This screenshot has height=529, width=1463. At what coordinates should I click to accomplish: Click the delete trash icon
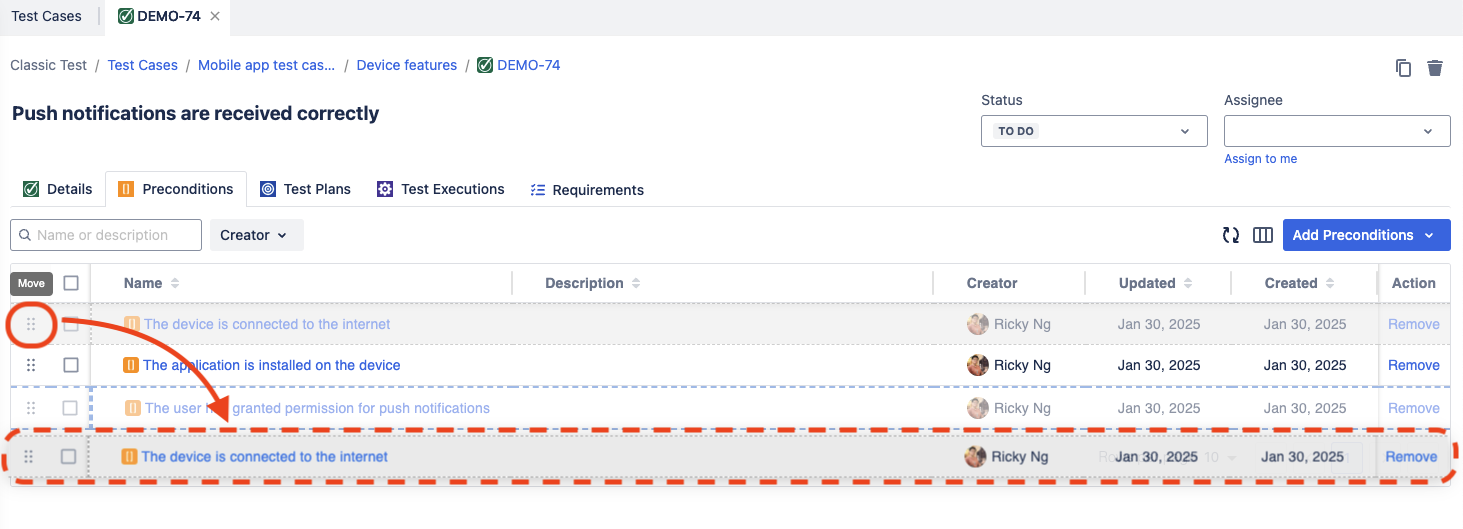(1435, 68)
